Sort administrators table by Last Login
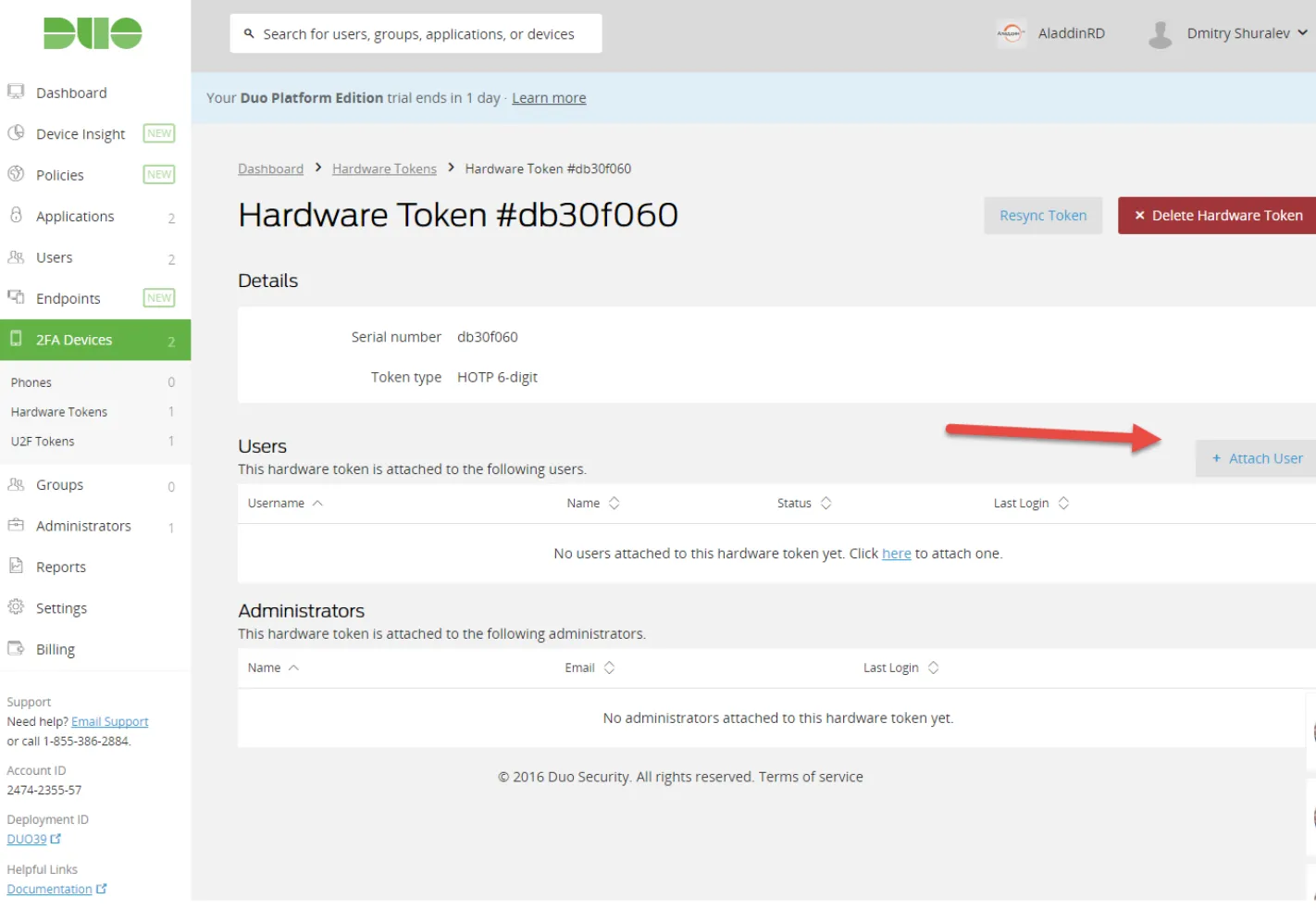 click(900, 668)
